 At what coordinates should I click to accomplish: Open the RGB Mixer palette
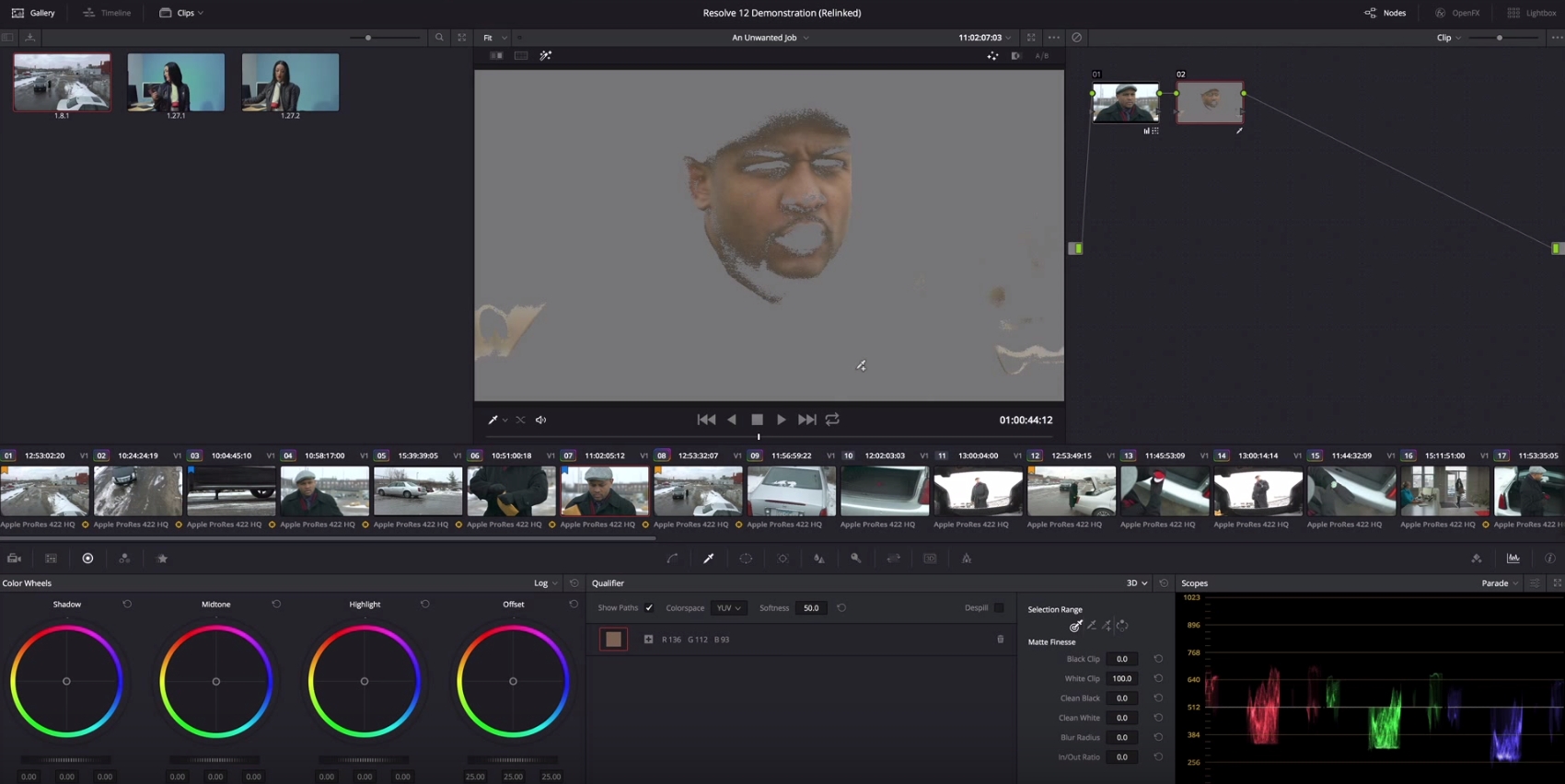[x=124, y=559]
